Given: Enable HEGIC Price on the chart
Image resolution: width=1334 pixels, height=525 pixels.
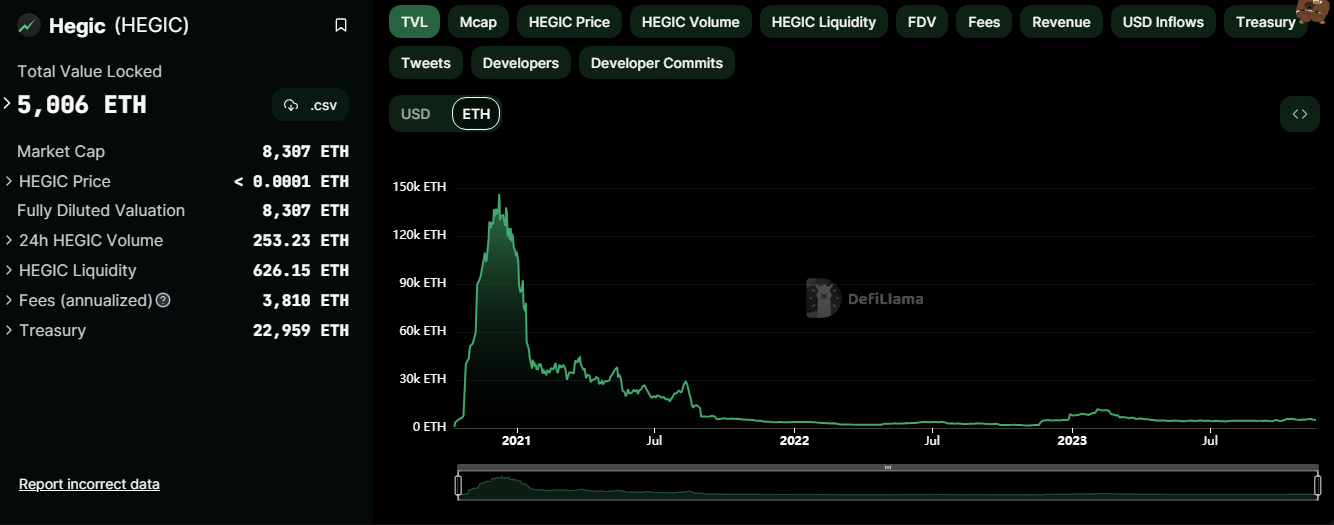Looking at the screenshot, I should click(x=569, y=22).
